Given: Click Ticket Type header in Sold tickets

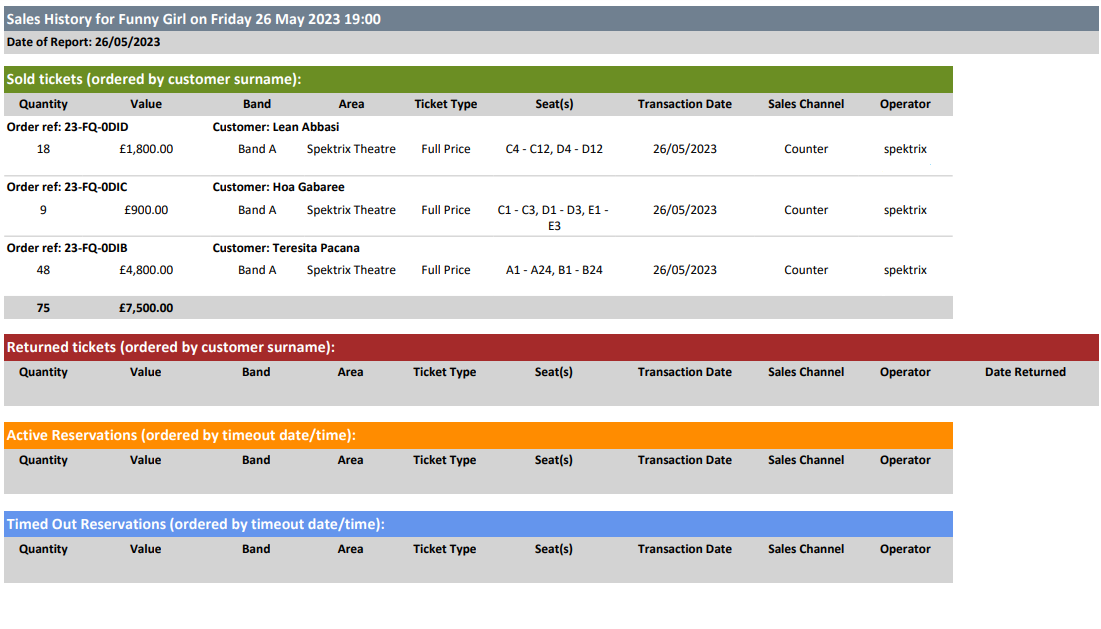Looking at the screenshot, I should click(x=446, y=104).
